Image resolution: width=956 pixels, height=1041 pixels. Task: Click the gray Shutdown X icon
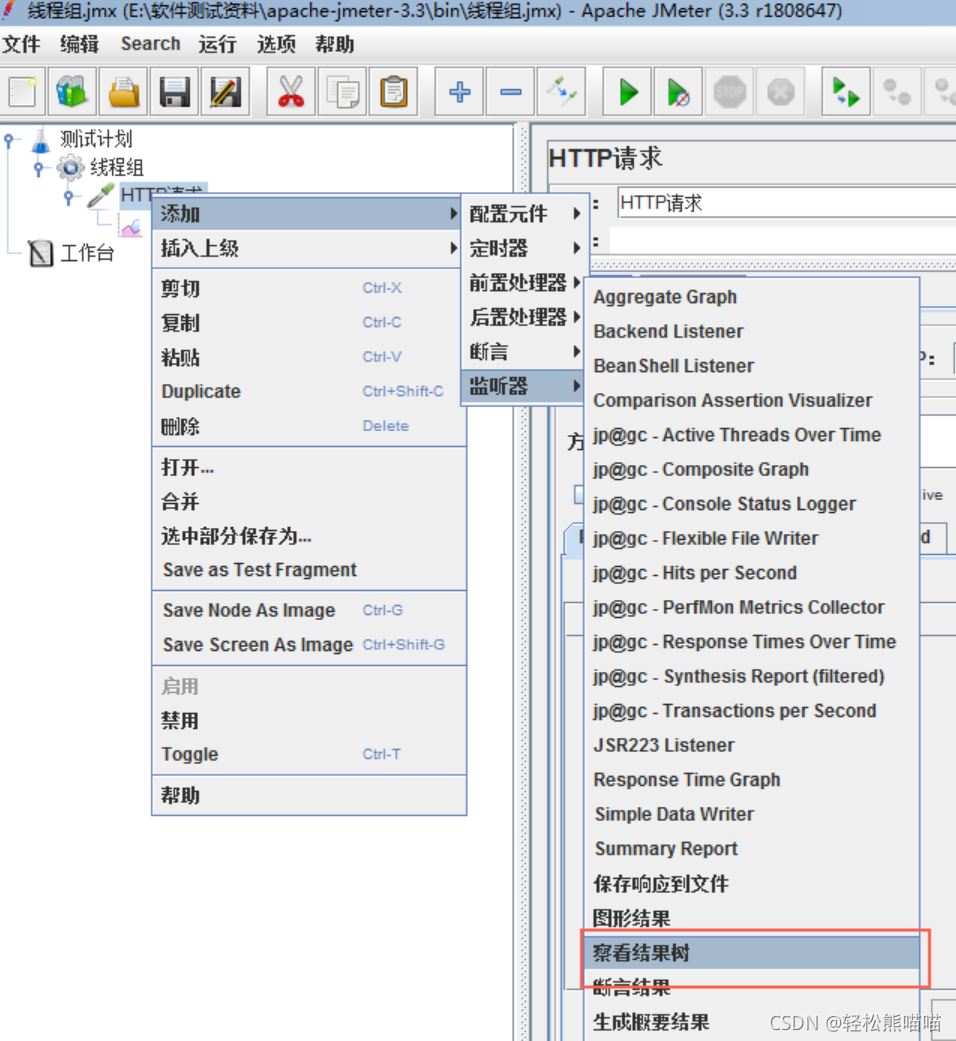coord(781,92)
